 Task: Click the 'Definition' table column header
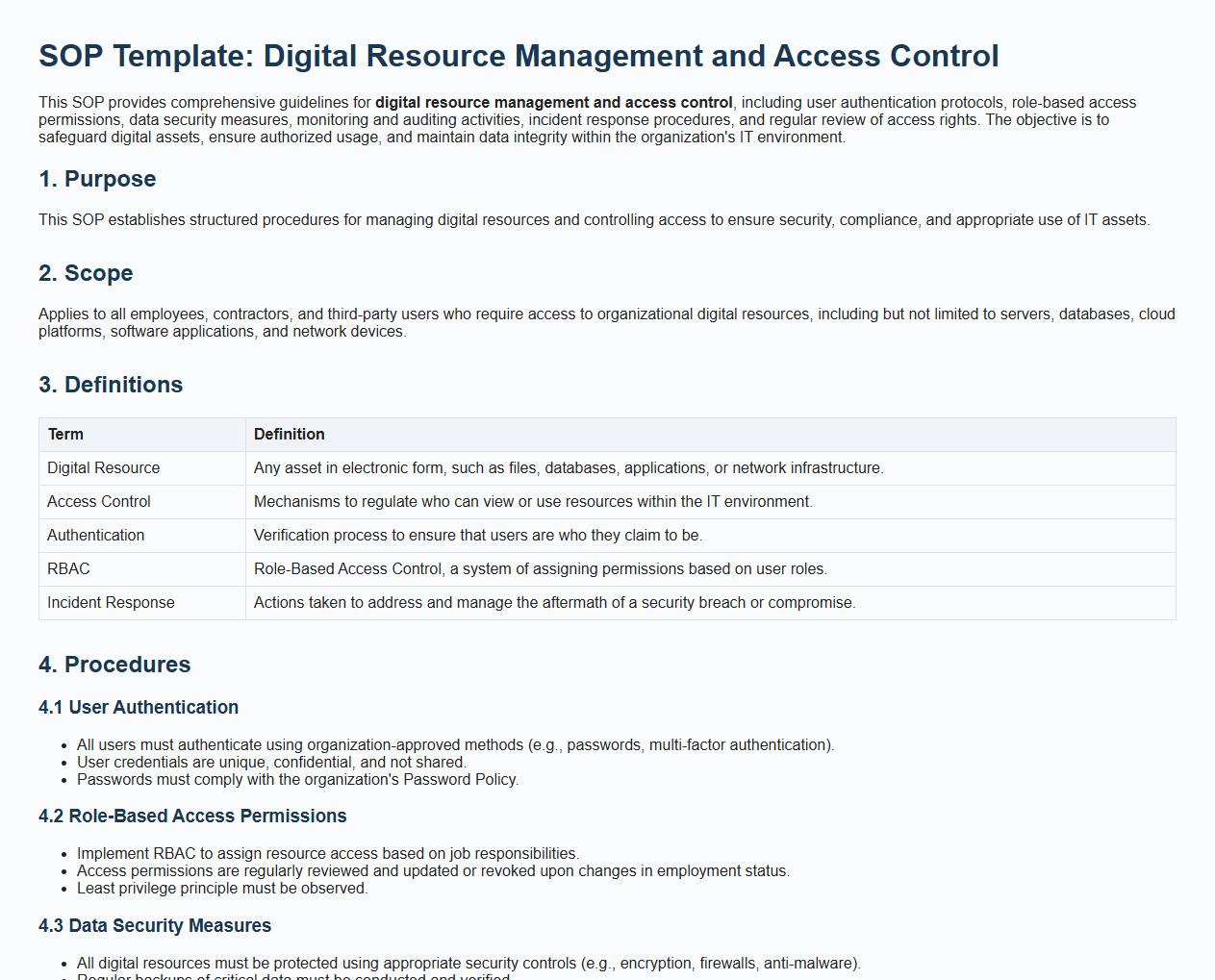tap(290, 435)
